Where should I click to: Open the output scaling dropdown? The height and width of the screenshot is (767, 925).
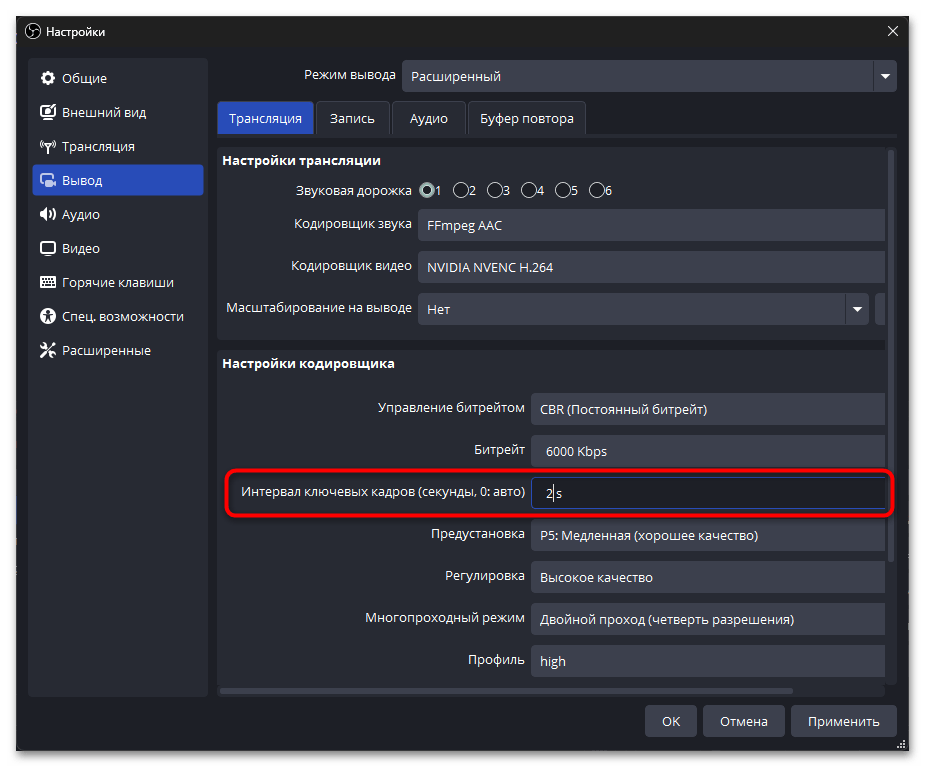[856, 310]
